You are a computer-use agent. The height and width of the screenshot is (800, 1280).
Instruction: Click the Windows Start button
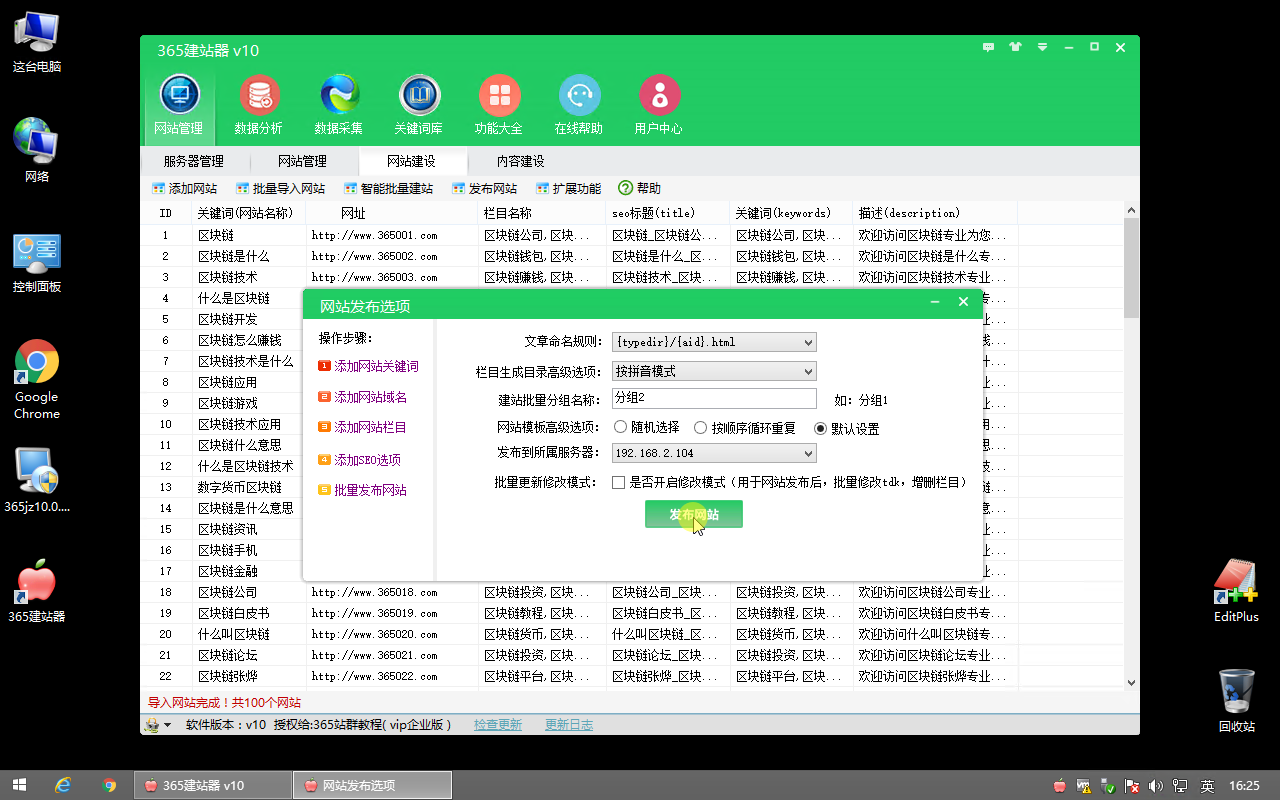coord(18,785)
